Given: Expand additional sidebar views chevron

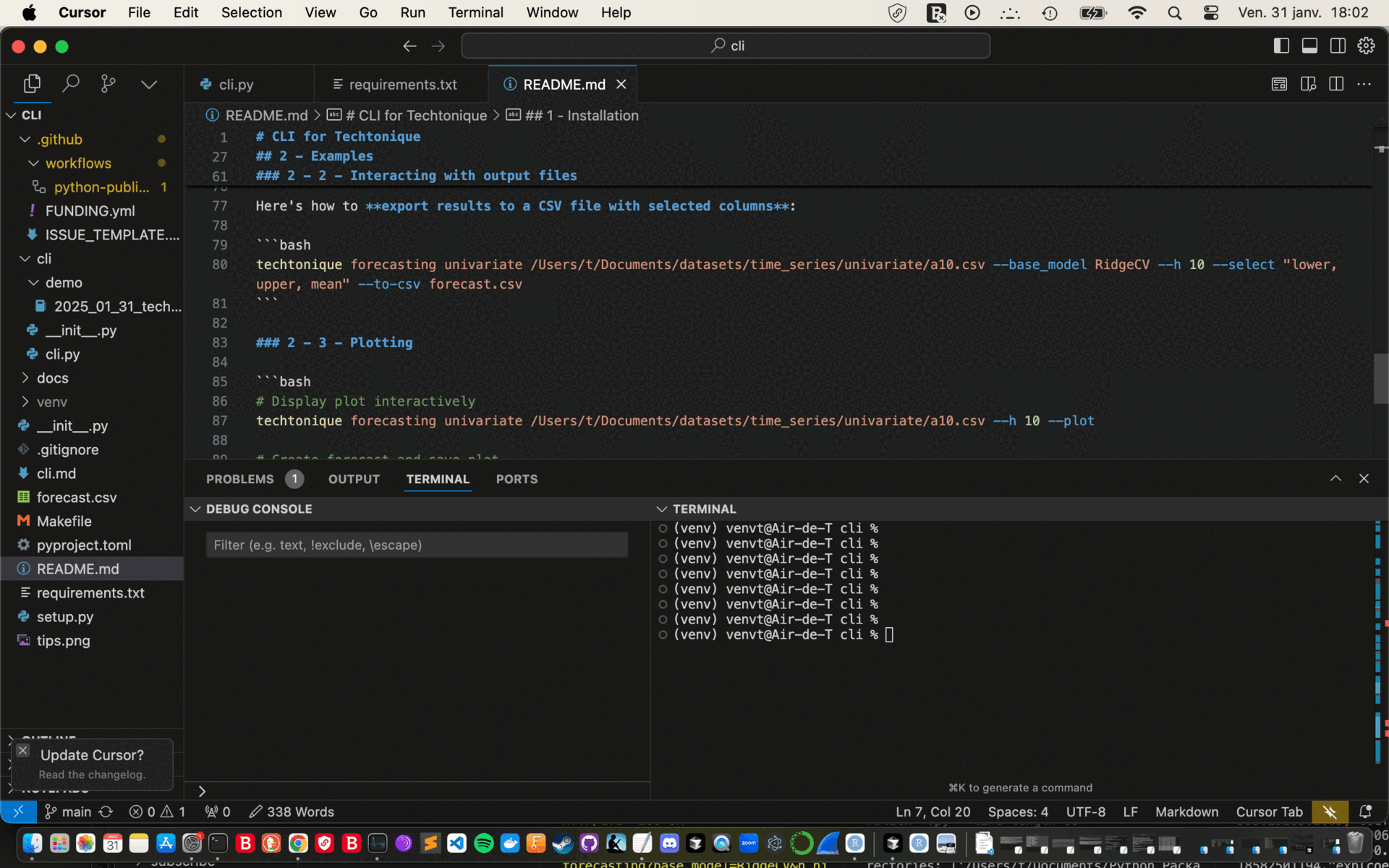Looking at the screenshot, I should (149, 85).
